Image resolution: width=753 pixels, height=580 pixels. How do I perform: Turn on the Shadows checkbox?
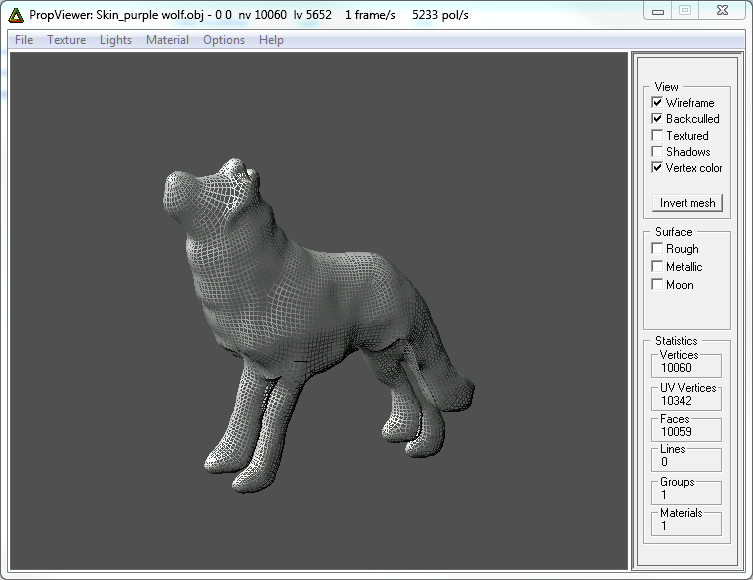[x=657, y=152]
